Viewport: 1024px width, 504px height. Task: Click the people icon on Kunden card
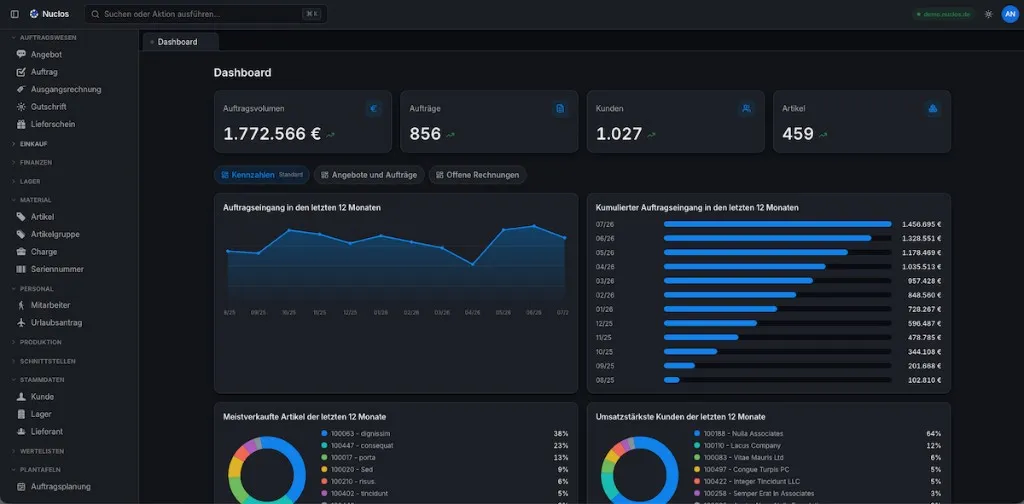click(x=746, y=109)
